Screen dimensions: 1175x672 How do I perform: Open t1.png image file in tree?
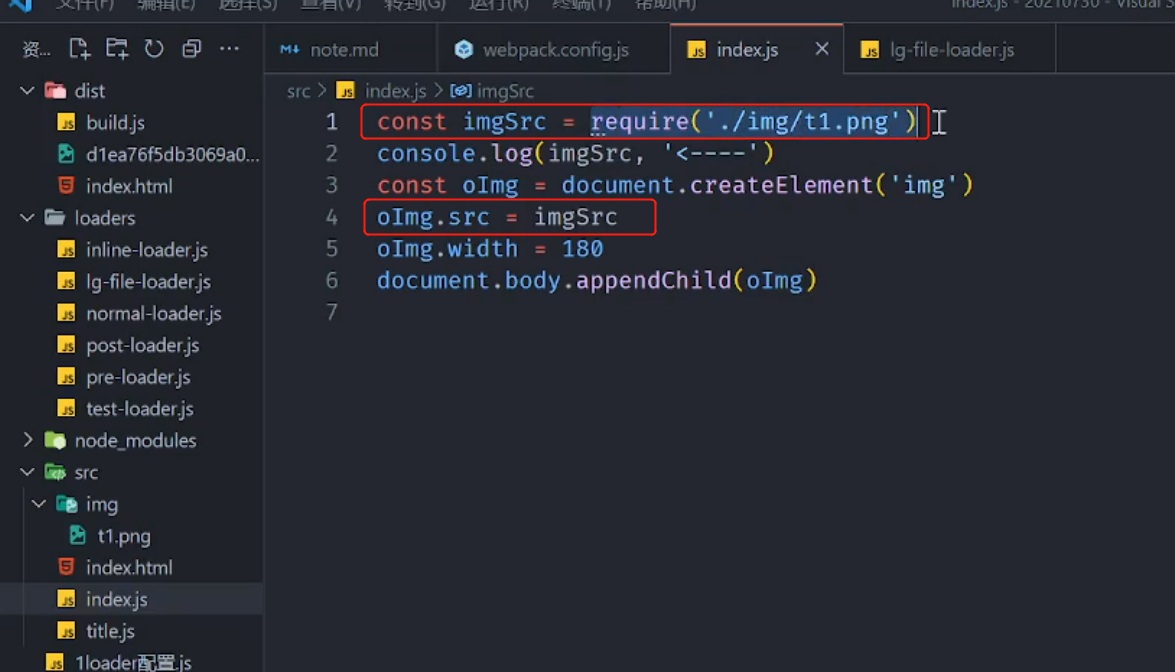[123, 536]
